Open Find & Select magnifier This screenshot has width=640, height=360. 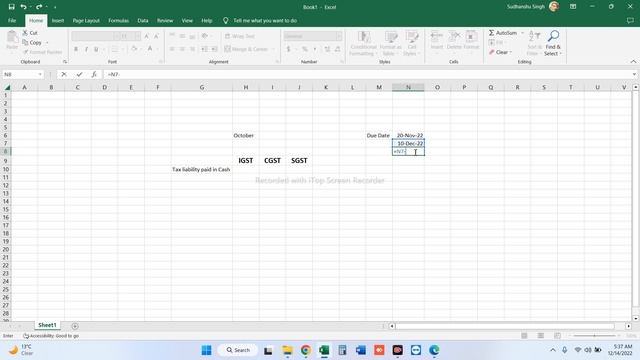click(x=553, y=43)
